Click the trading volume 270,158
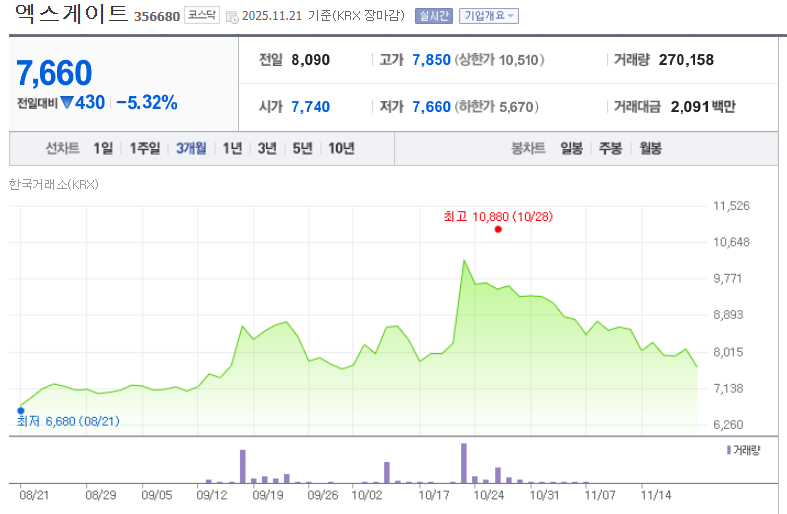Screen dimensions: 787x514 (x=686, y=60)
